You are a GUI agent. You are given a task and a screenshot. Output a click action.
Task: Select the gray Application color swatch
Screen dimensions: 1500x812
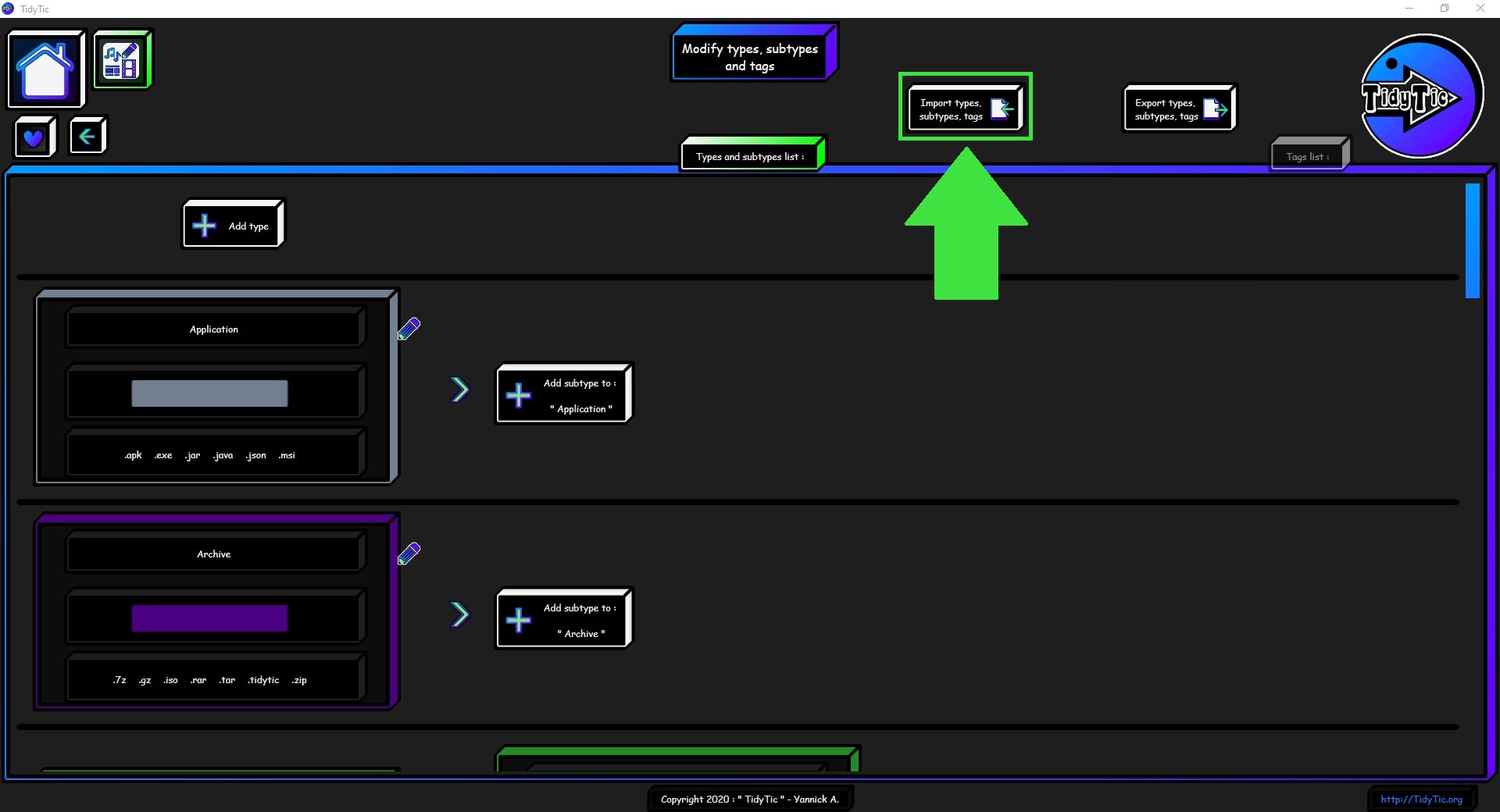pos(209,394)
